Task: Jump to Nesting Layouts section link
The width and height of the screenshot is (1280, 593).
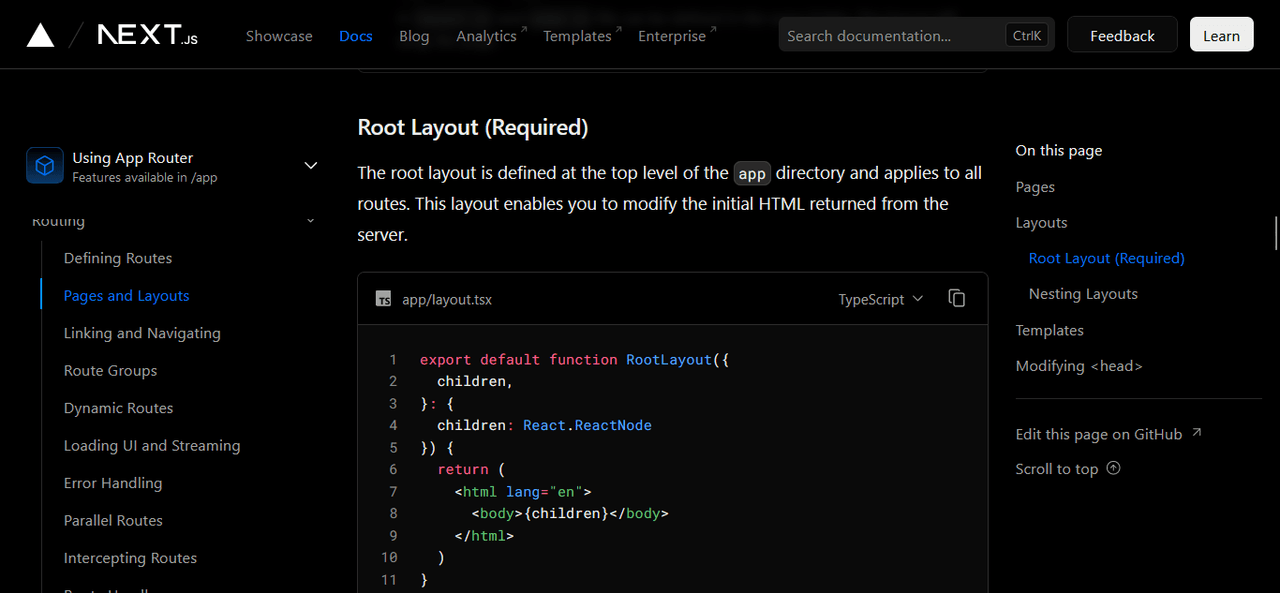Action: point(1083,294)
